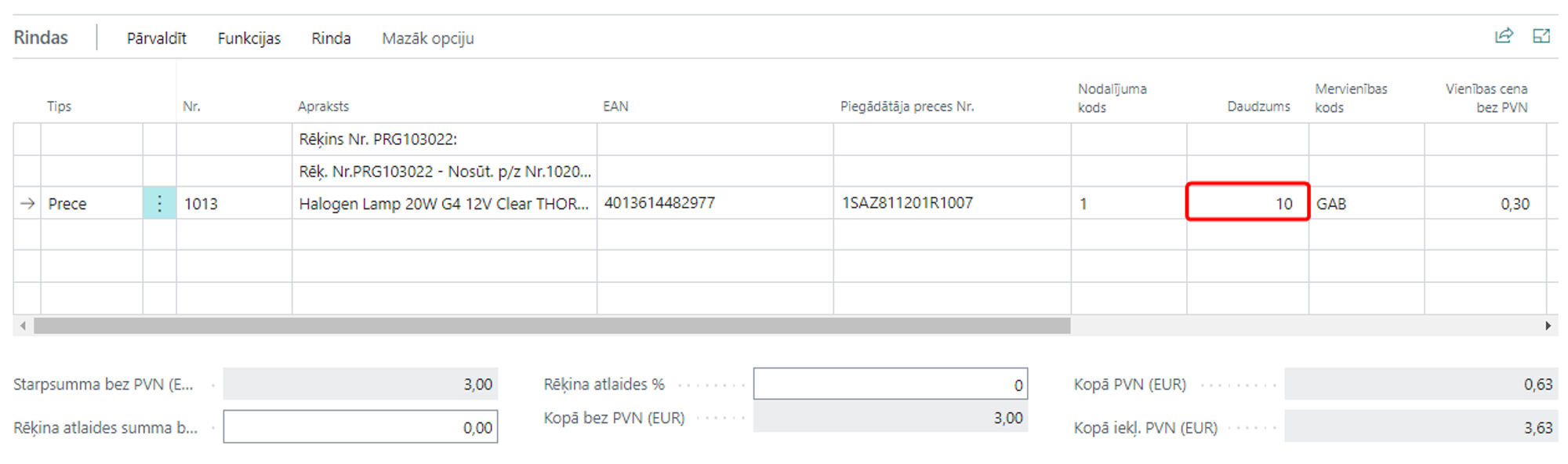Click the Nr. cell with value 1013
Viewport: 1568px width, 464px height.
233,204
